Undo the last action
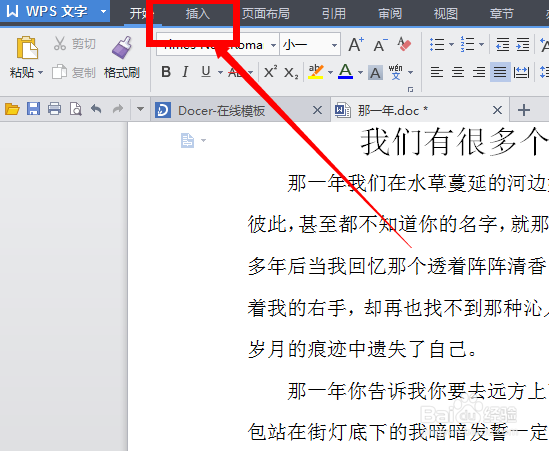 tap(96, 109)
